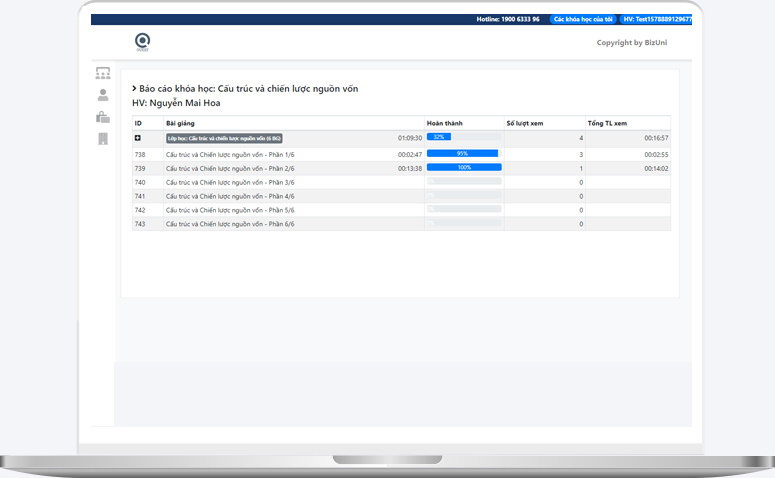Open the user profile sidebar icon
This screenshot has width=775, height=478.
tap(103, 95)
